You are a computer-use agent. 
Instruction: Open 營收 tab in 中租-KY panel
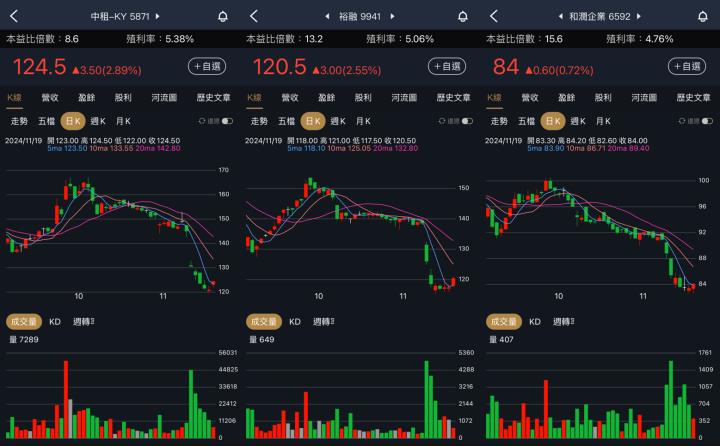(x=50, y=97)
